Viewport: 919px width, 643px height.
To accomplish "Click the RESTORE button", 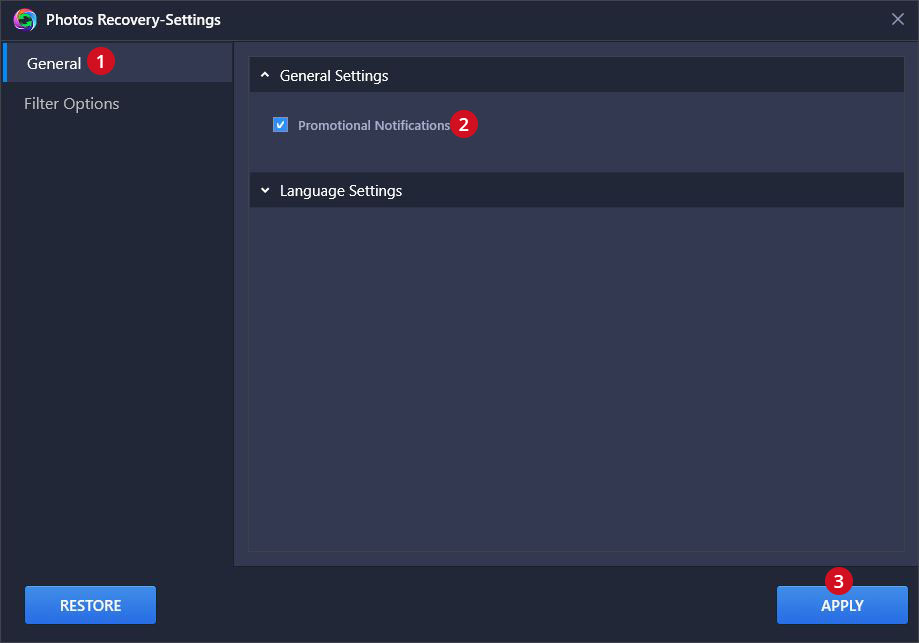I will pyautogui.click(x=90, y=605).
